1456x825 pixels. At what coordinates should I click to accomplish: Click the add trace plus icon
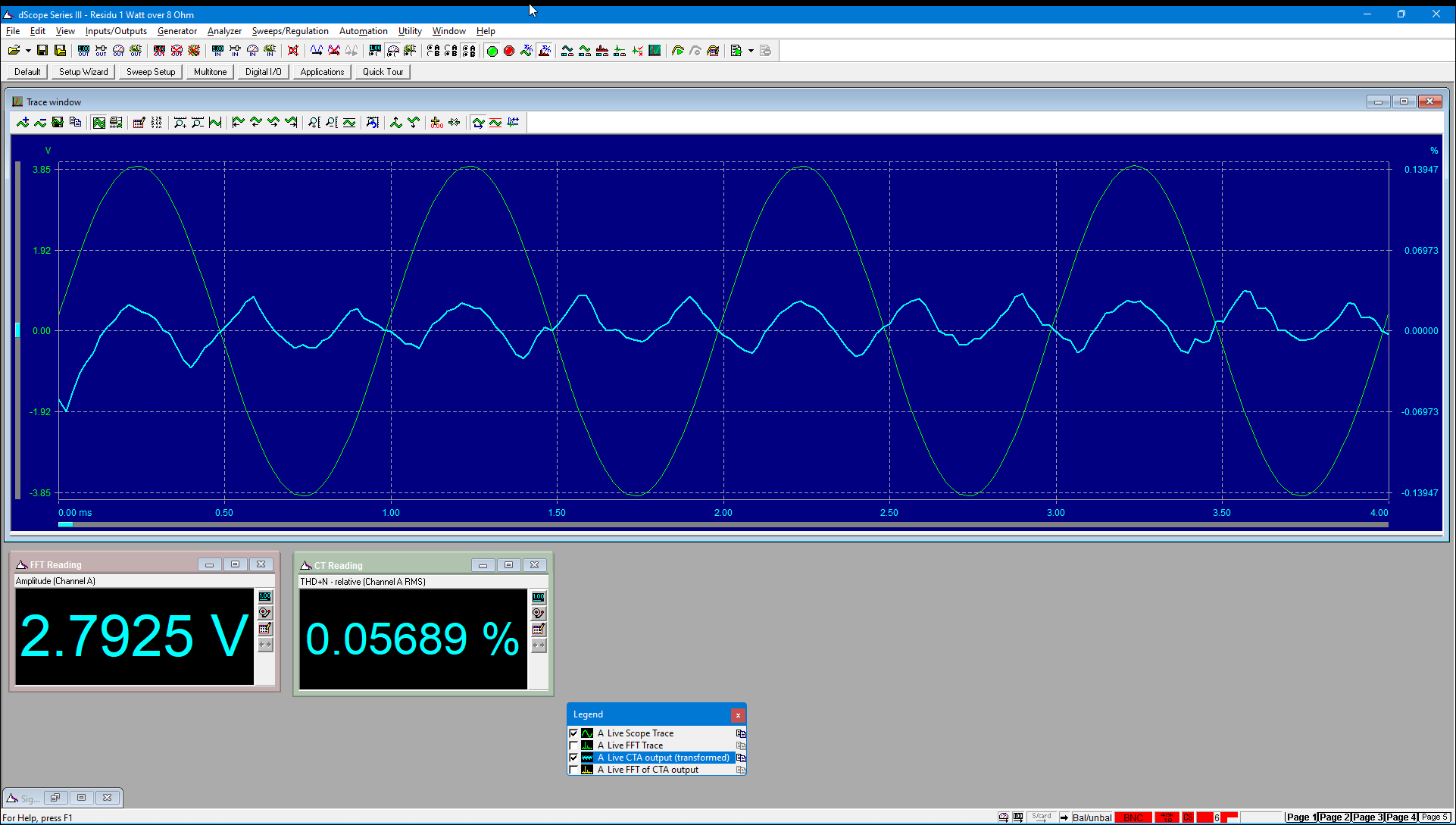[23, 123]
